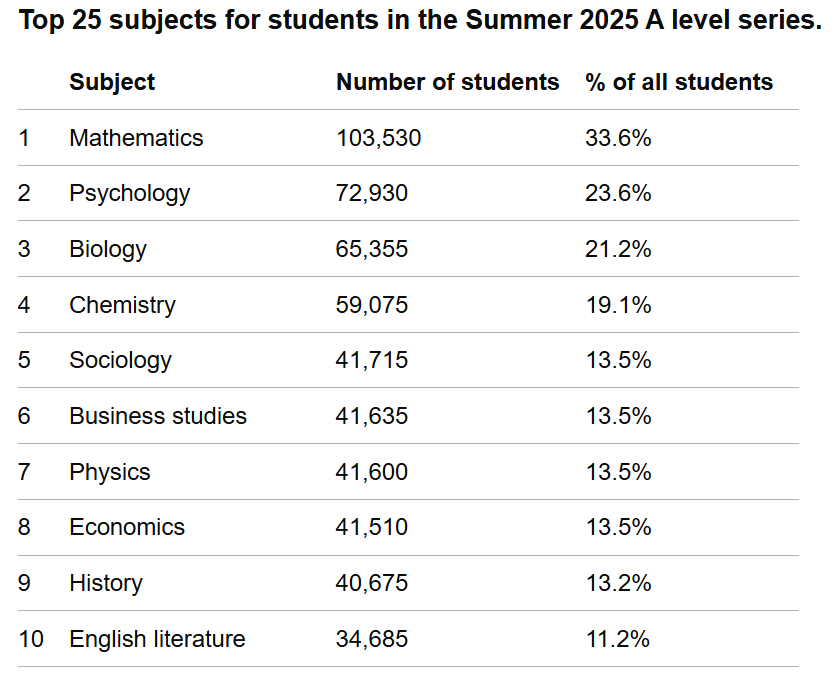Click the table title about Summer 2025
The height and width of the screenshot is (675, 835).
pyautogui.click(x=420, y=22)
